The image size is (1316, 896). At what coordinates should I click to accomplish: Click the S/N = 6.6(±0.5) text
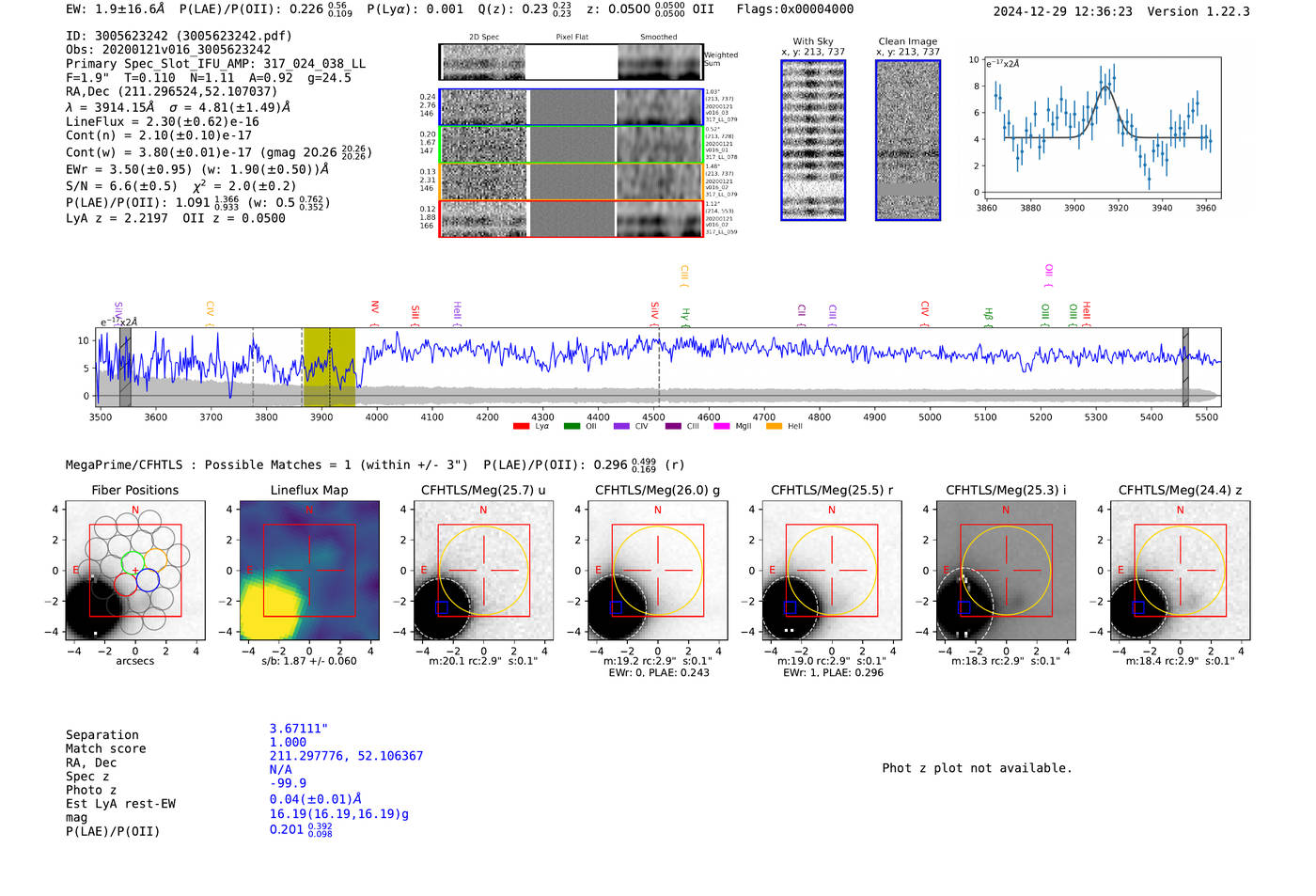(x=121, y=186)
